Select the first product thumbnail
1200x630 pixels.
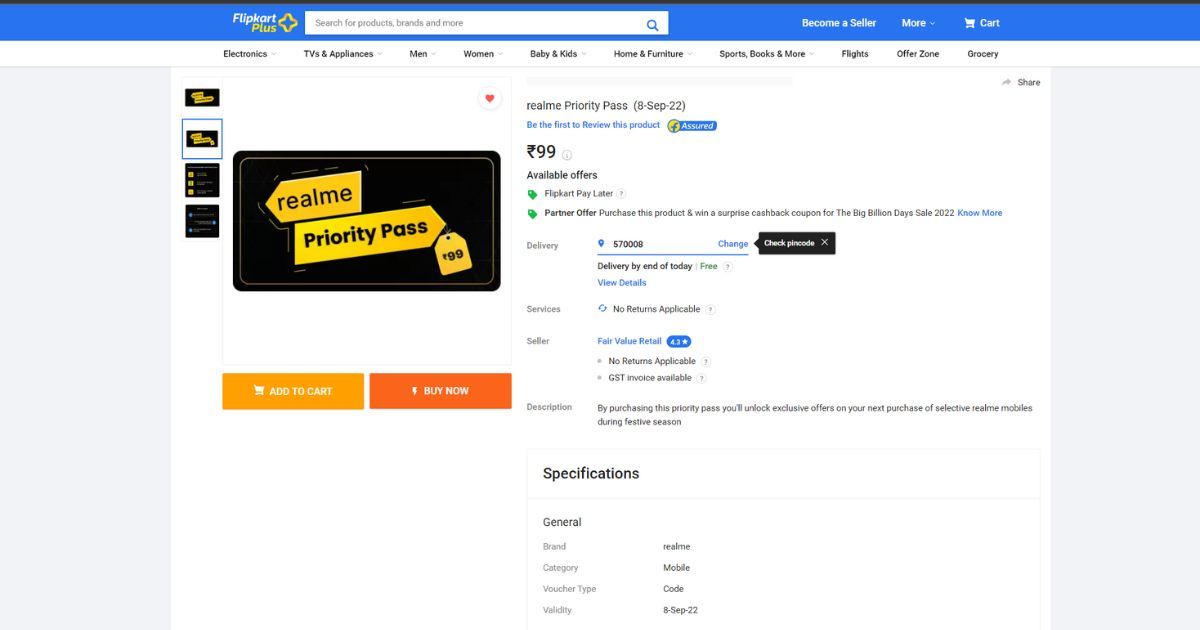pos(202,98)
